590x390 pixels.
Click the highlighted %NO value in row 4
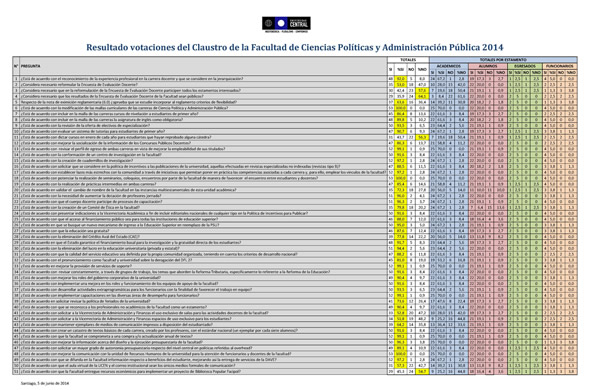click(x=422, y=96)
